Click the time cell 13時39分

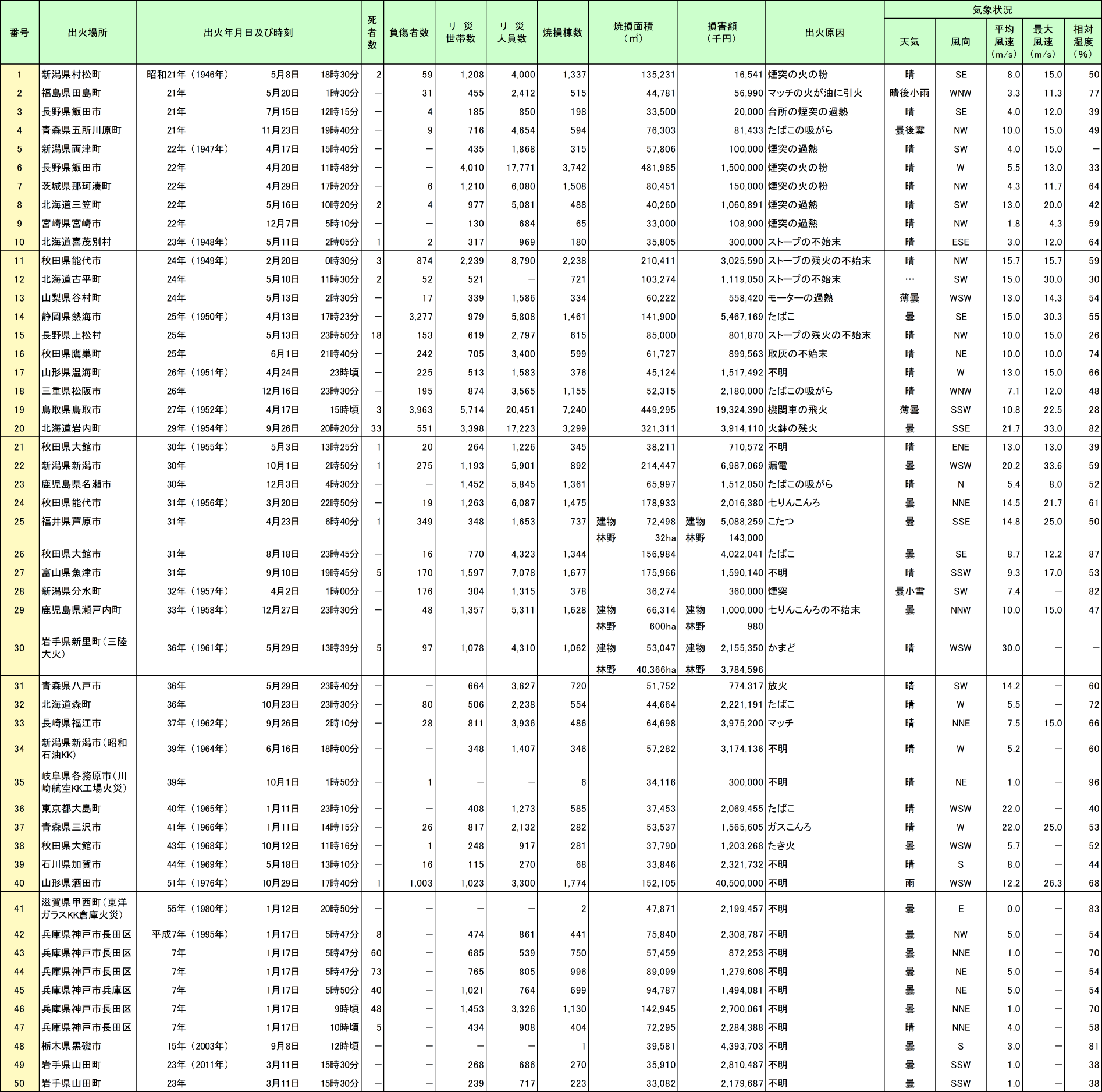click(340, 648)
